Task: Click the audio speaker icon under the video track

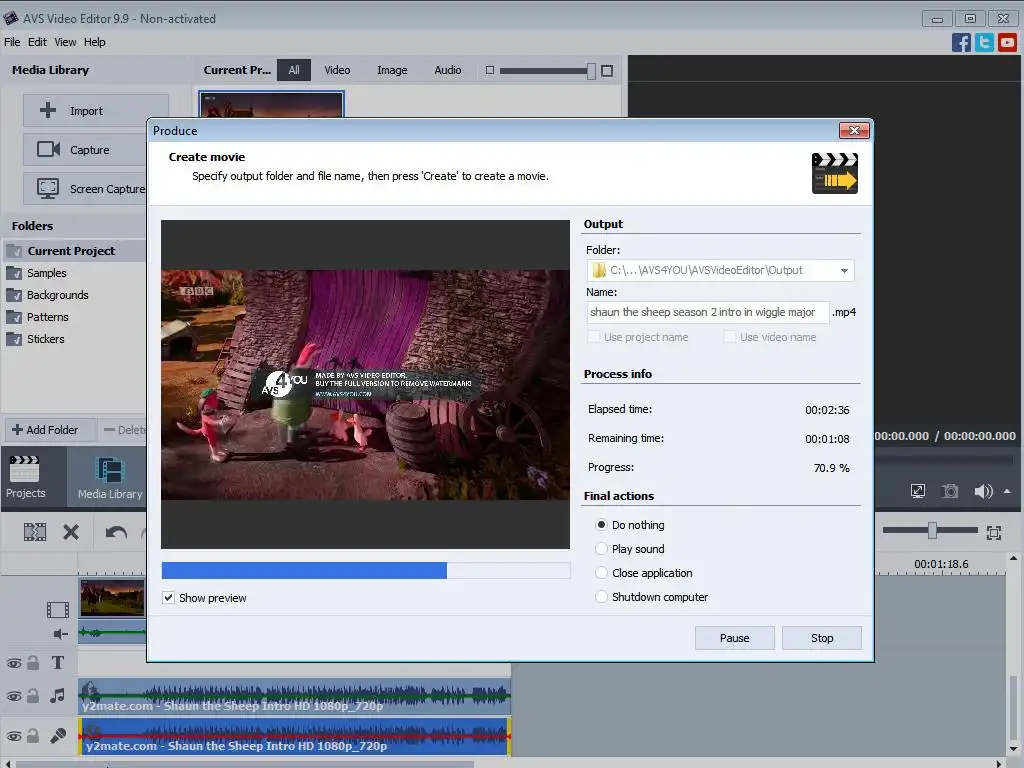Action: 60,633
